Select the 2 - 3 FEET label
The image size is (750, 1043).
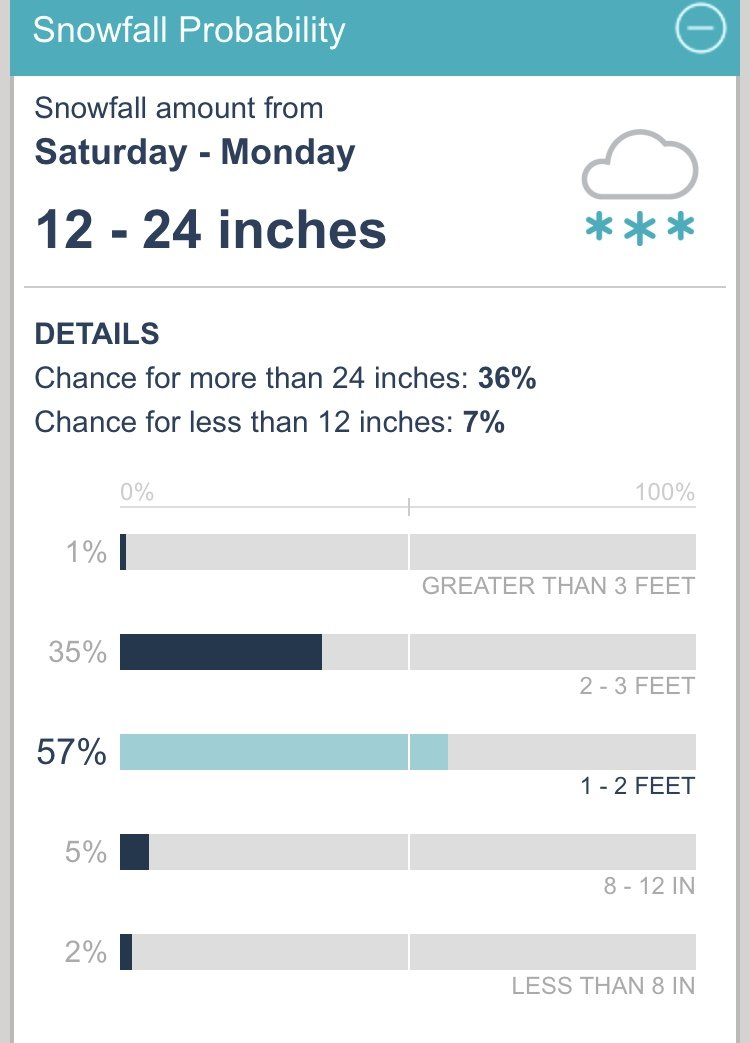tap(637, 686)
